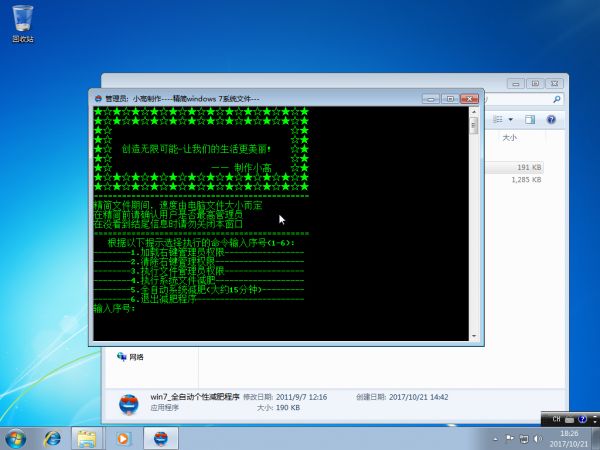Open Windows Explorer from the taskbar
600x450 pixels.
[87, 439]
